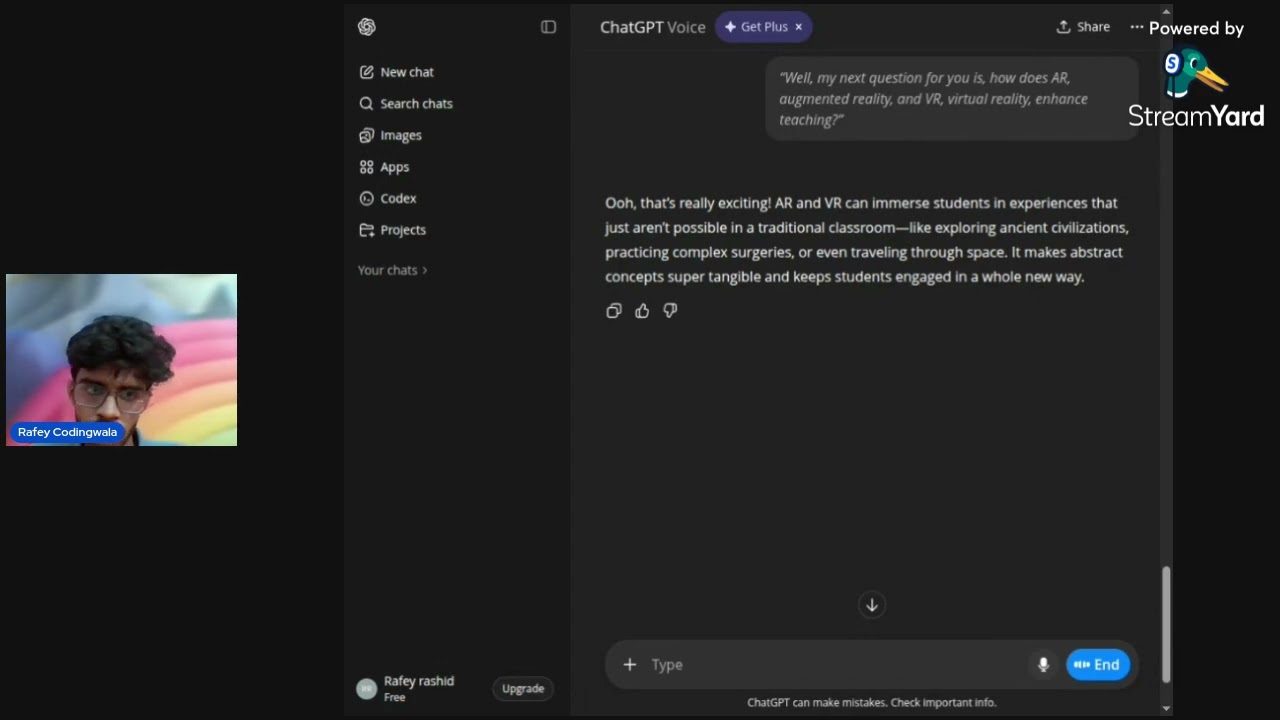Copy the assistant's response

(614, 311)
